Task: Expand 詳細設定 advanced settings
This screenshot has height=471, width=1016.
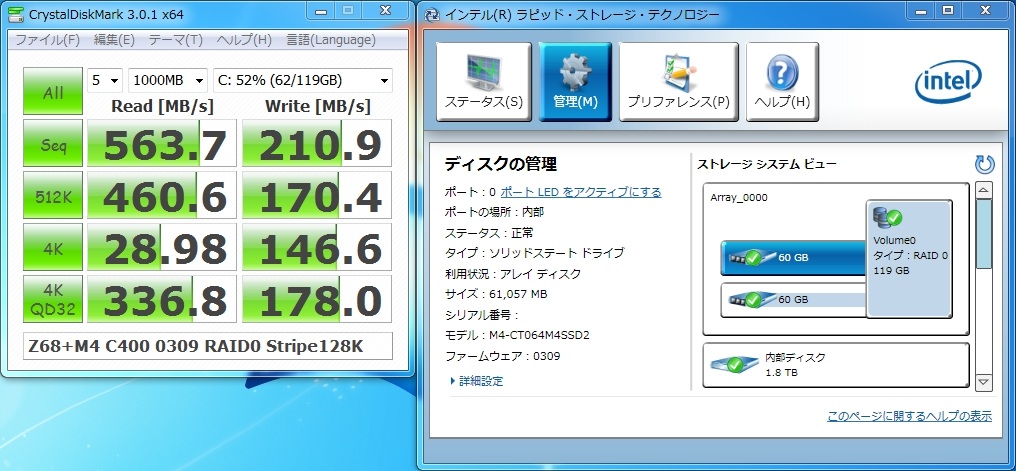Action: click(x=476, y=381)
